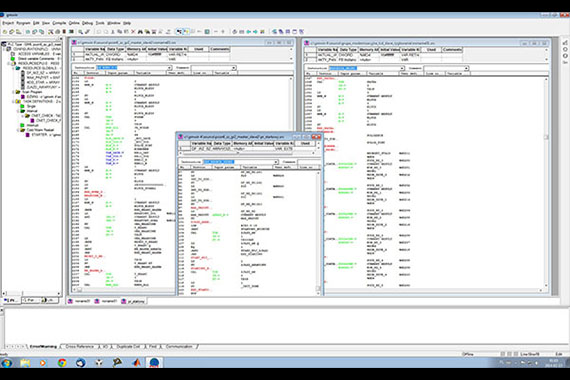Click the Thunderbird icon in the taskbar
The image size is (570, 380).
[80, 363]
